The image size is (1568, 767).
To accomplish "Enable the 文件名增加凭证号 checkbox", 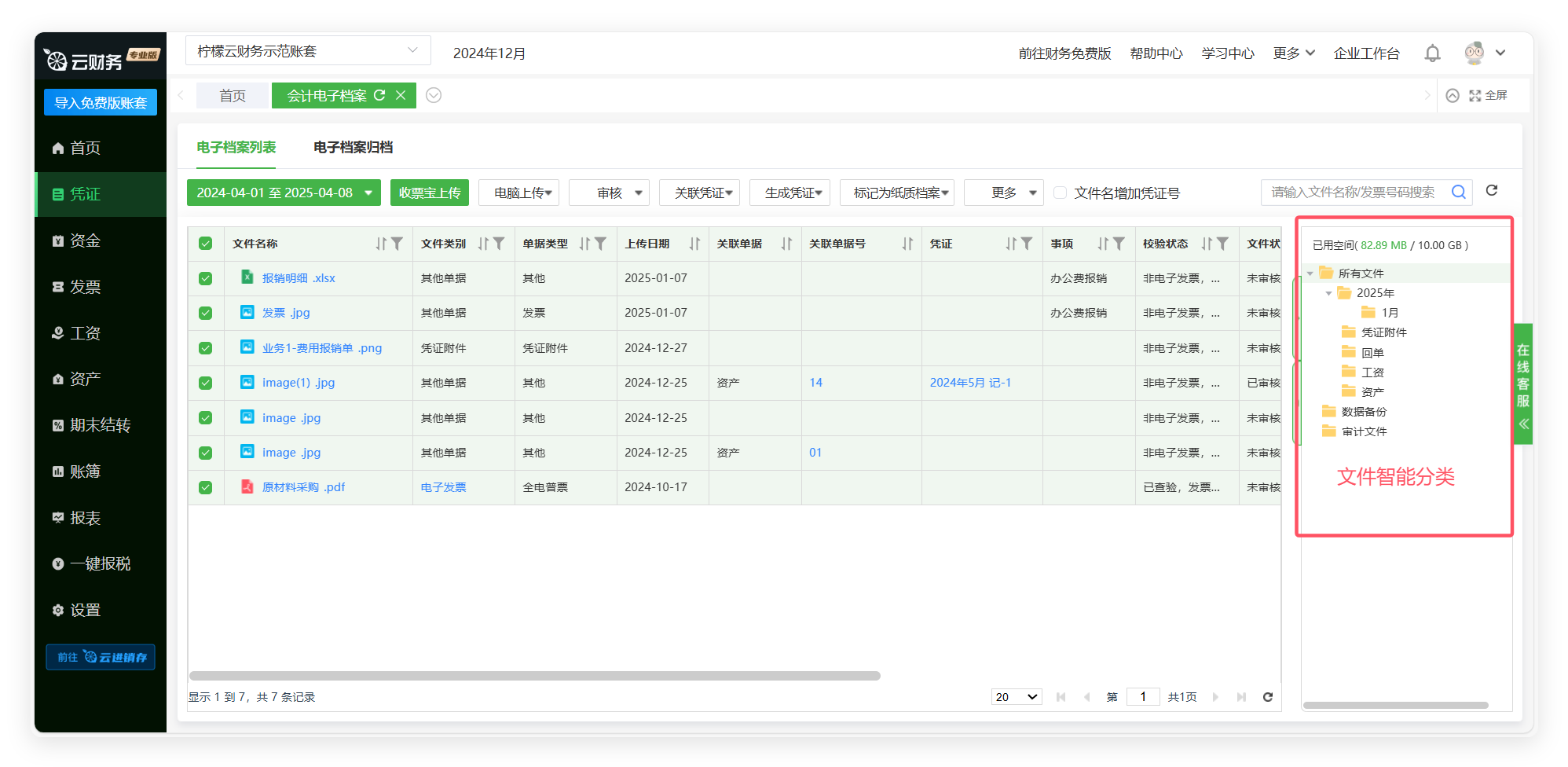I will [1060, 193].
